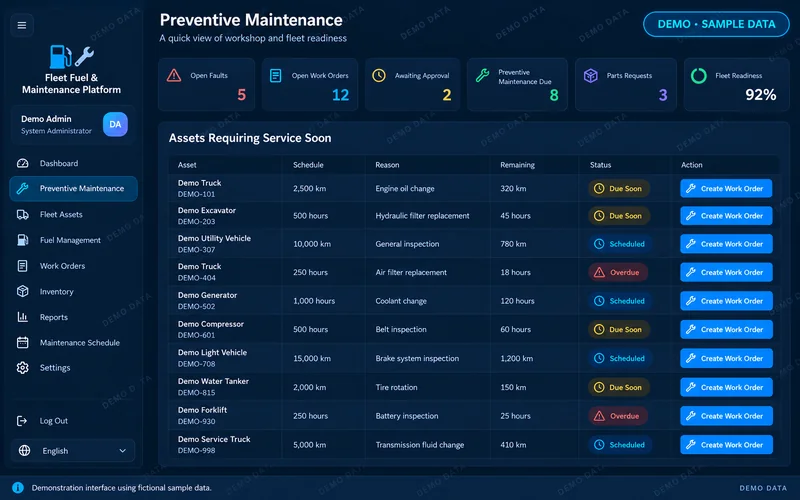Navigate to Work Orders
This screenshot has width=800, height=500.
point(73,266)
